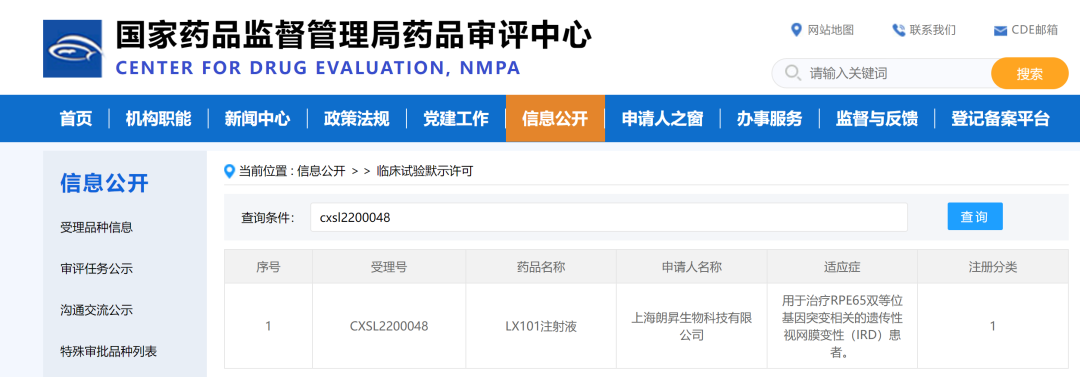Select the 信息公开 navigation tab
The image size is (1080, 377).
point(555,119)
